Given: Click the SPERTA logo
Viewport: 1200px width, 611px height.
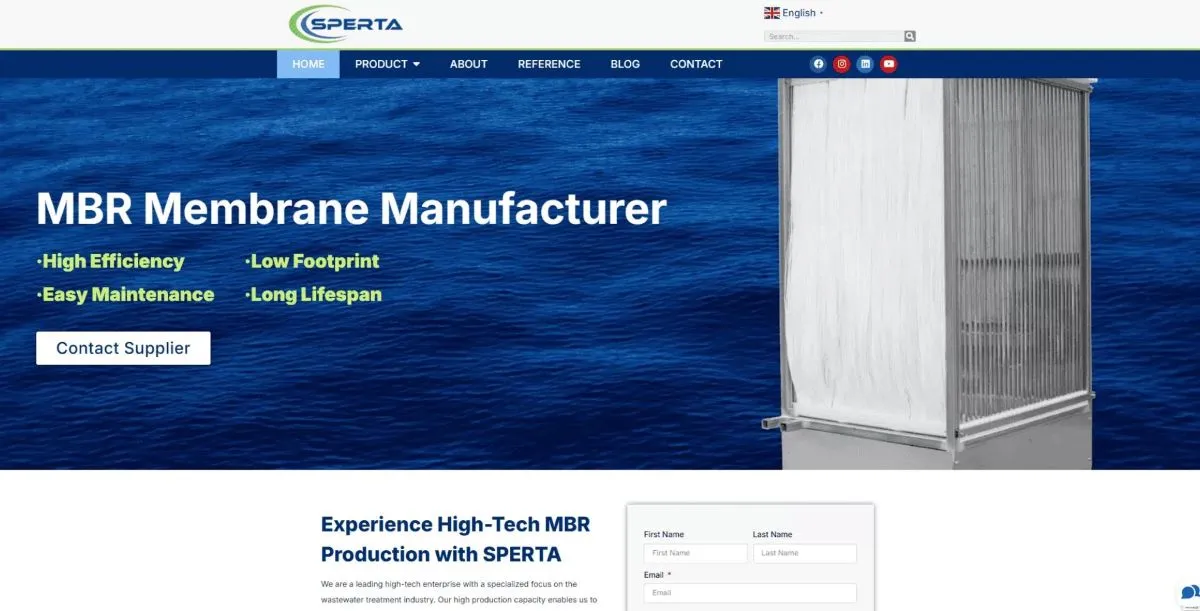Looking at the screenshot, I should [345, 21].
